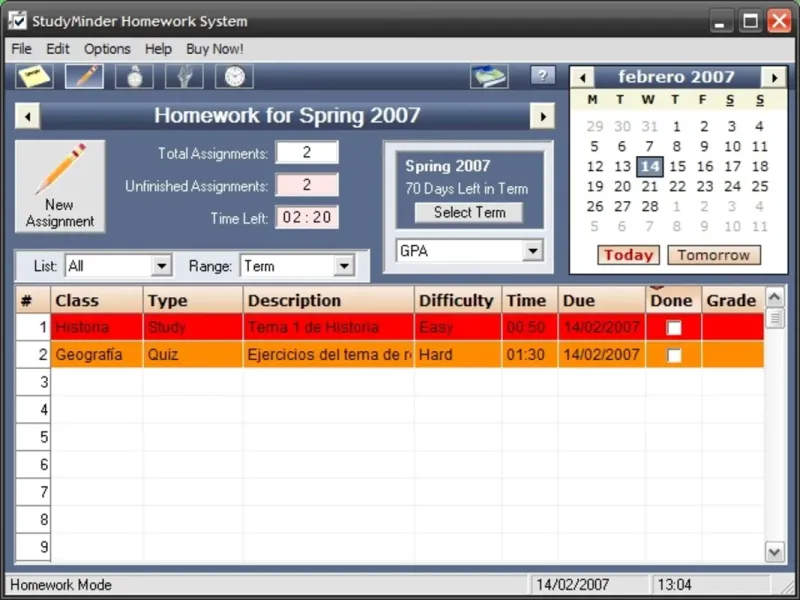Click the Done column header
The width and height of the screenshot is (800, 600).
(x=673, y=300)
